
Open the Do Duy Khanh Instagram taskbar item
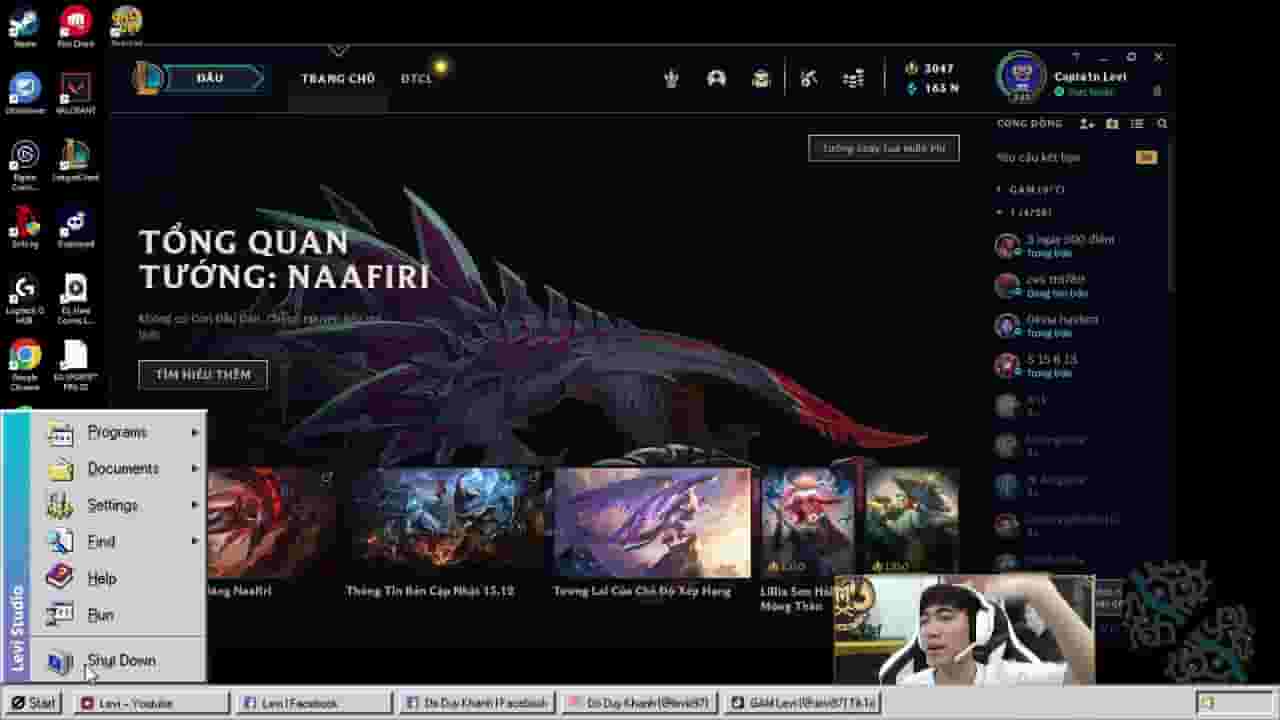[640, 703]
